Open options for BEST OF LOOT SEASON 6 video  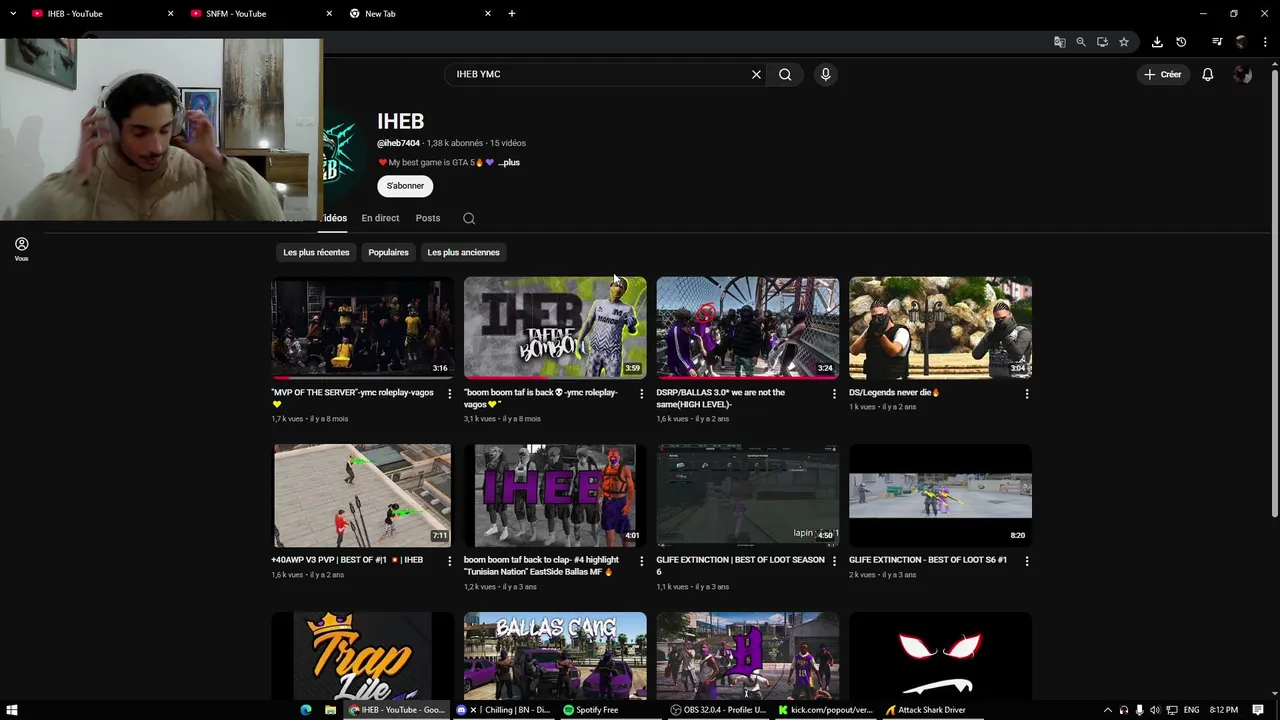tap(834, 561)
